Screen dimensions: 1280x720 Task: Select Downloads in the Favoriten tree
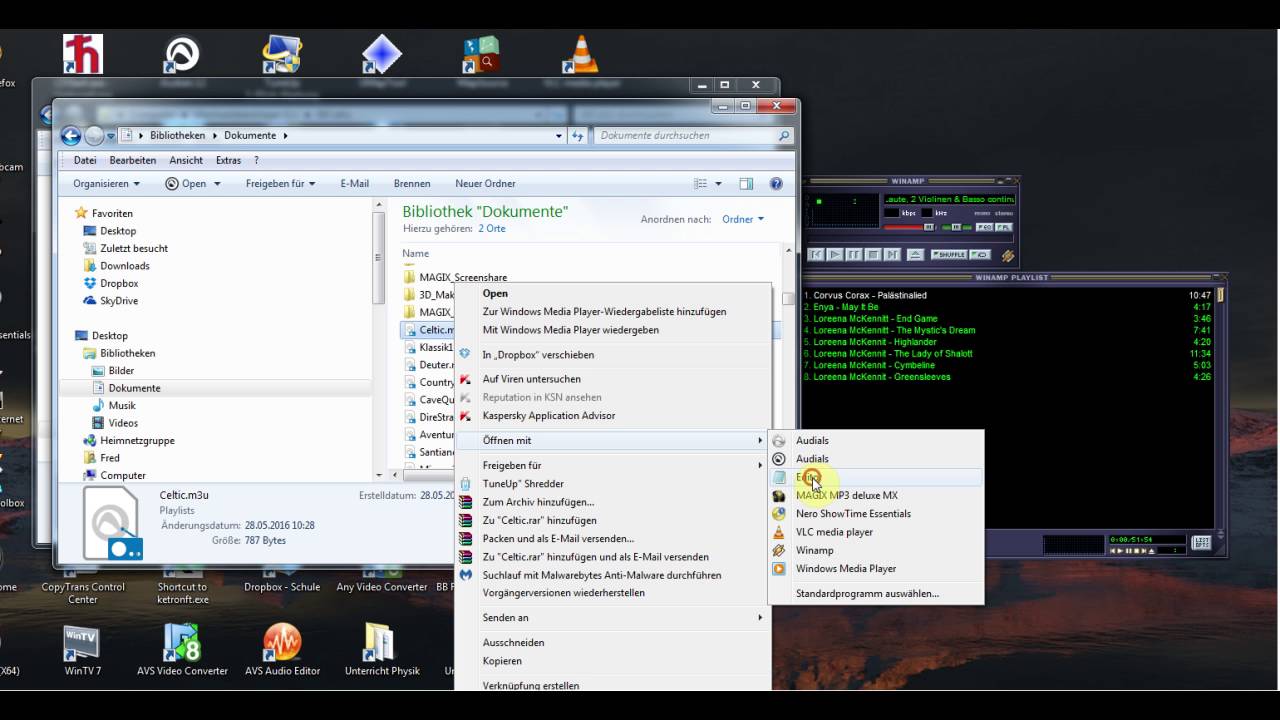(x=125, y=266)
